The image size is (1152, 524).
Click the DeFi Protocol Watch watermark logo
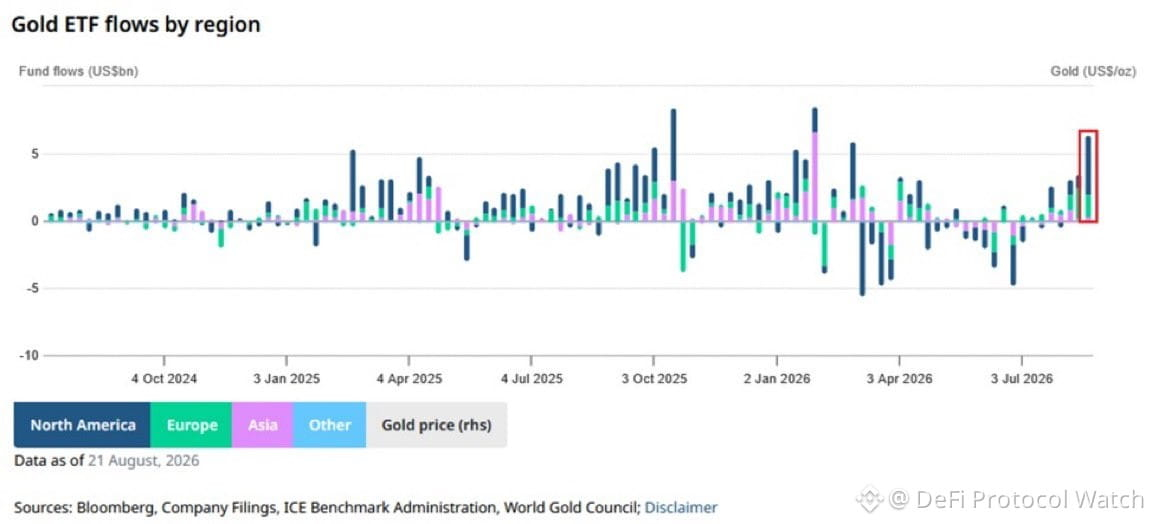[x=870, y=499]
